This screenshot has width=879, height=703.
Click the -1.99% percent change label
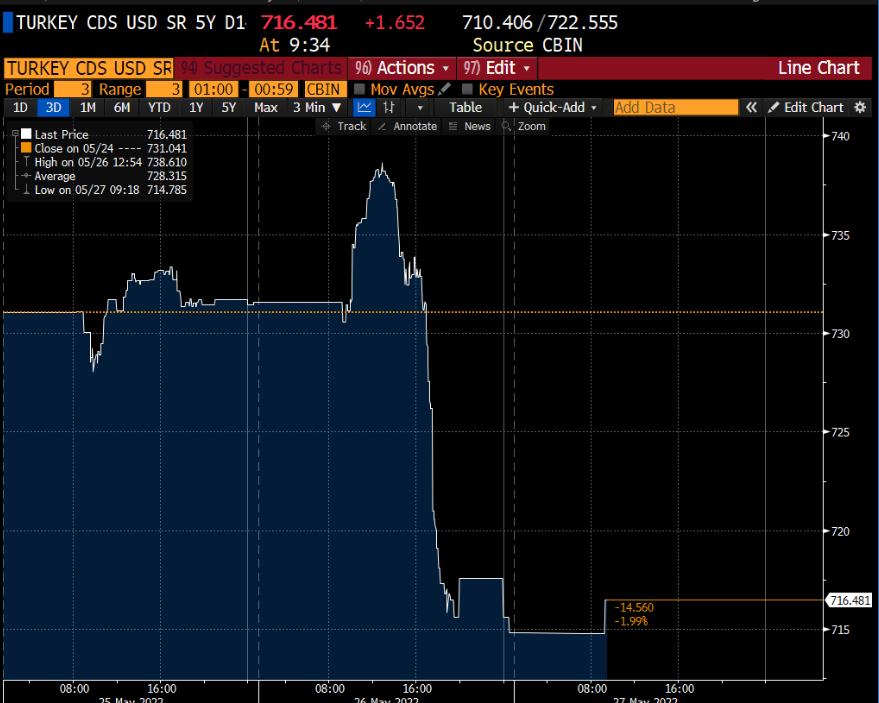(631, 621)
